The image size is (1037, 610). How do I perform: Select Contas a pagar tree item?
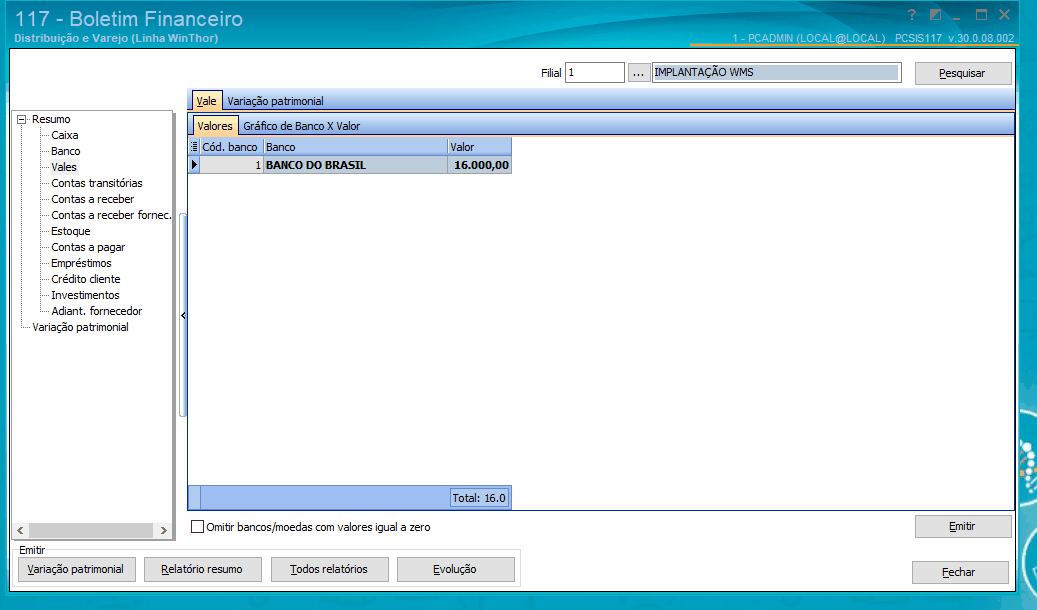click(x=88, y=247)
